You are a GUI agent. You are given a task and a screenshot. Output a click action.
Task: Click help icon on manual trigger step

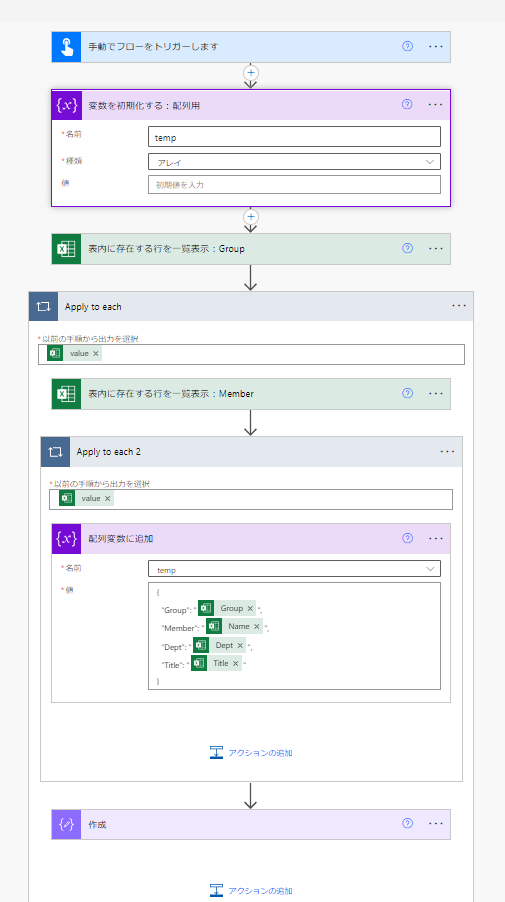click(407, 47)
